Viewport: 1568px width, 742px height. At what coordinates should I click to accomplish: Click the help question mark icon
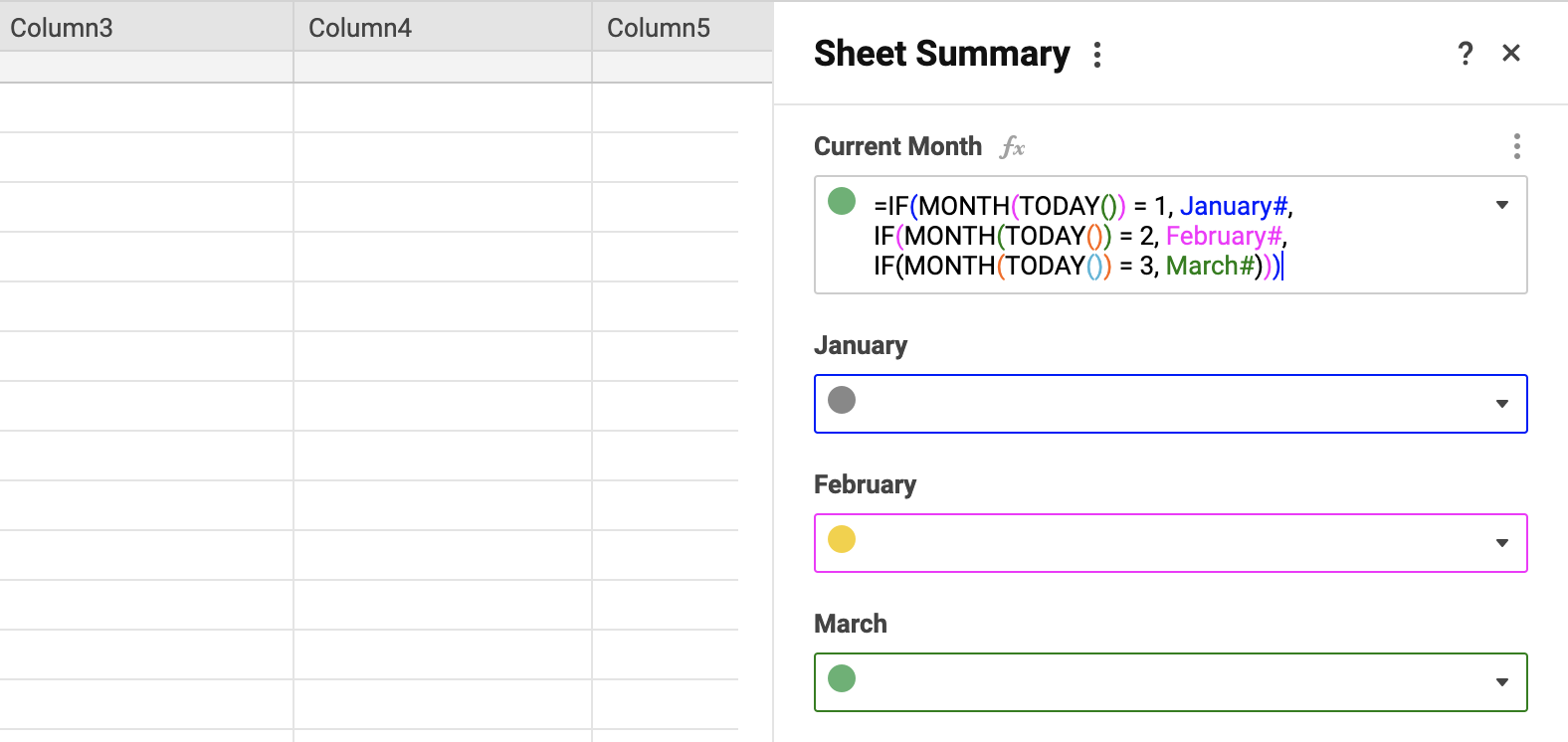tap(1465, 54)
